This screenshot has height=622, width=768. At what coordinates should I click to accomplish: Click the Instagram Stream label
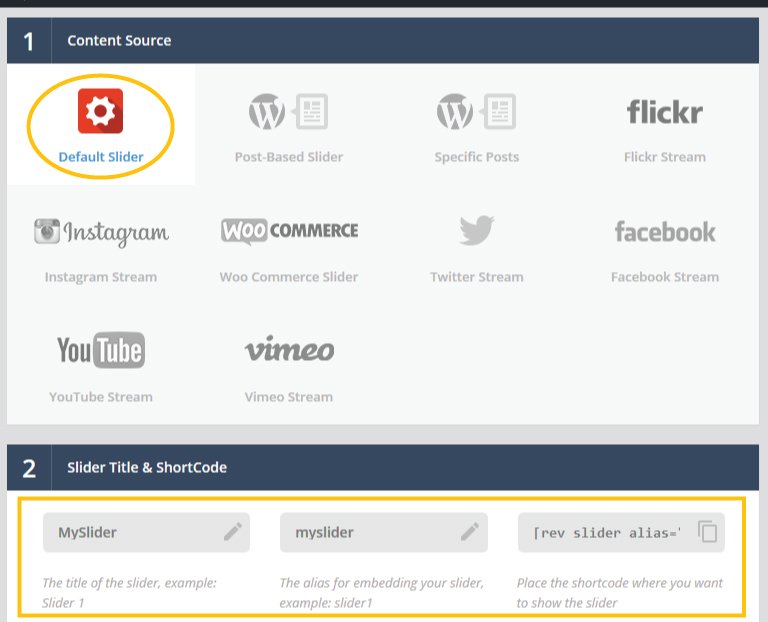click(x=101, y=277)
